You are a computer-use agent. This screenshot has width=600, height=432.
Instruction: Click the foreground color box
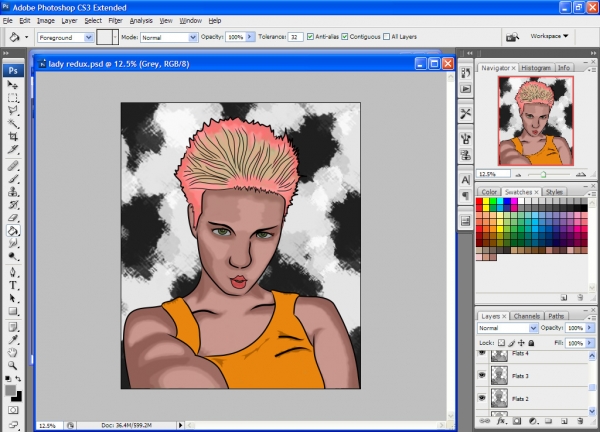point(10,390)
